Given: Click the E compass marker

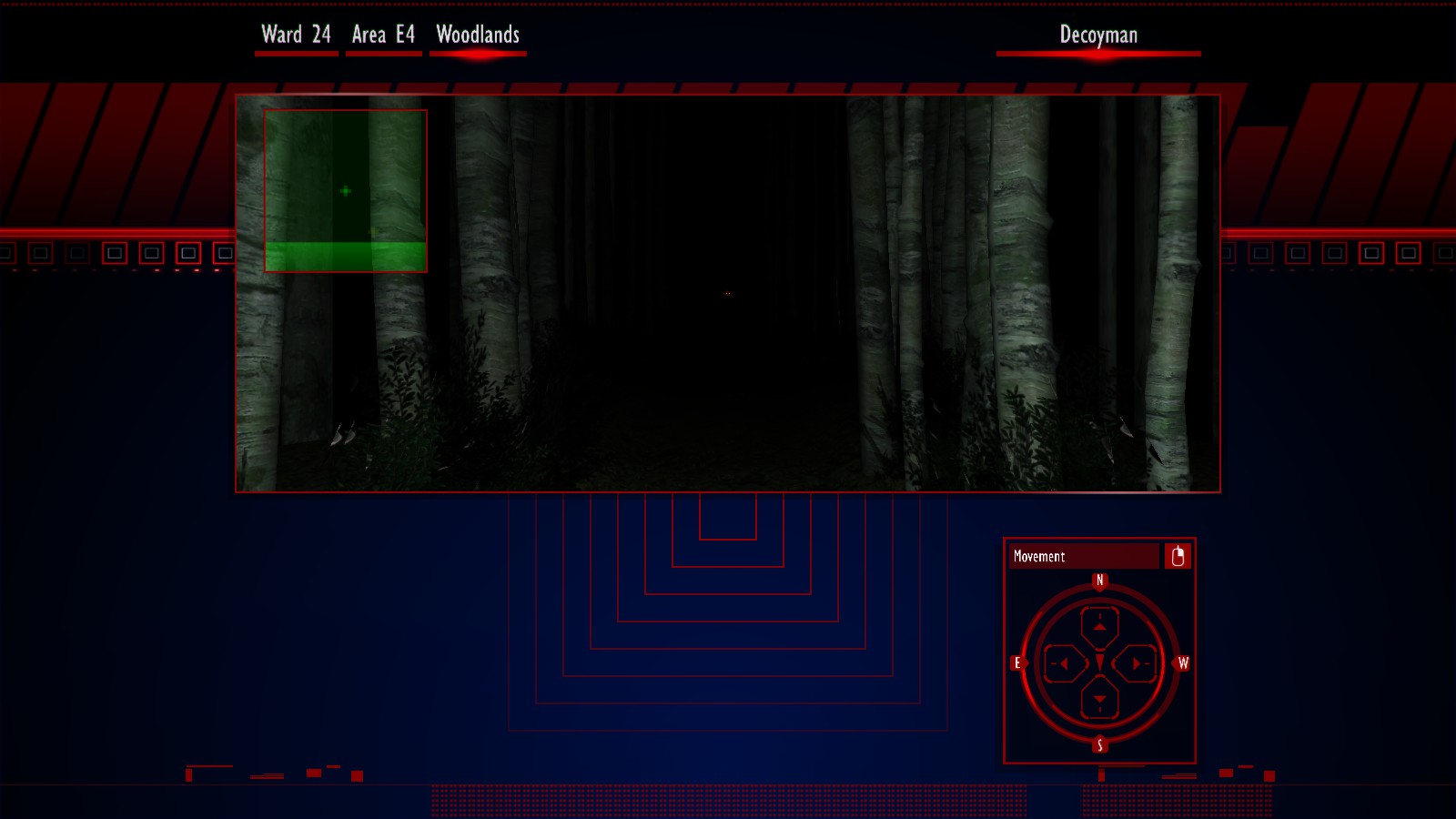Looking at the screenshot, I should (x=1017, y=663).
